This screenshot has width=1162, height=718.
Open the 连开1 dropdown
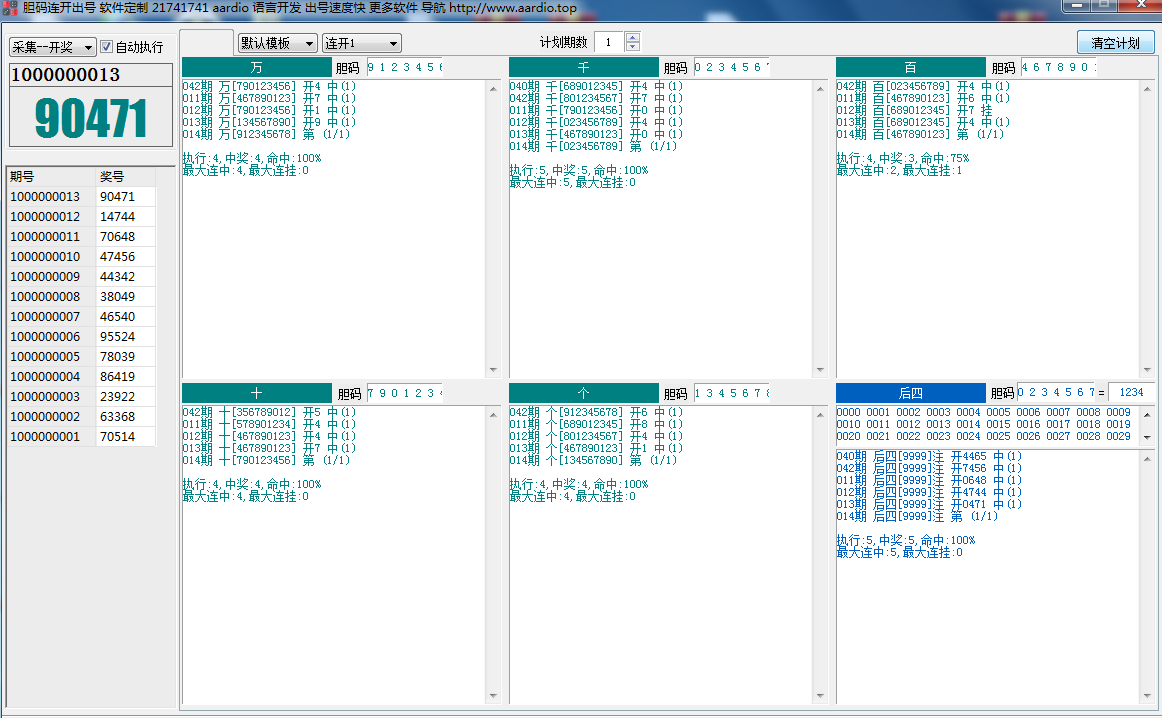362,43
